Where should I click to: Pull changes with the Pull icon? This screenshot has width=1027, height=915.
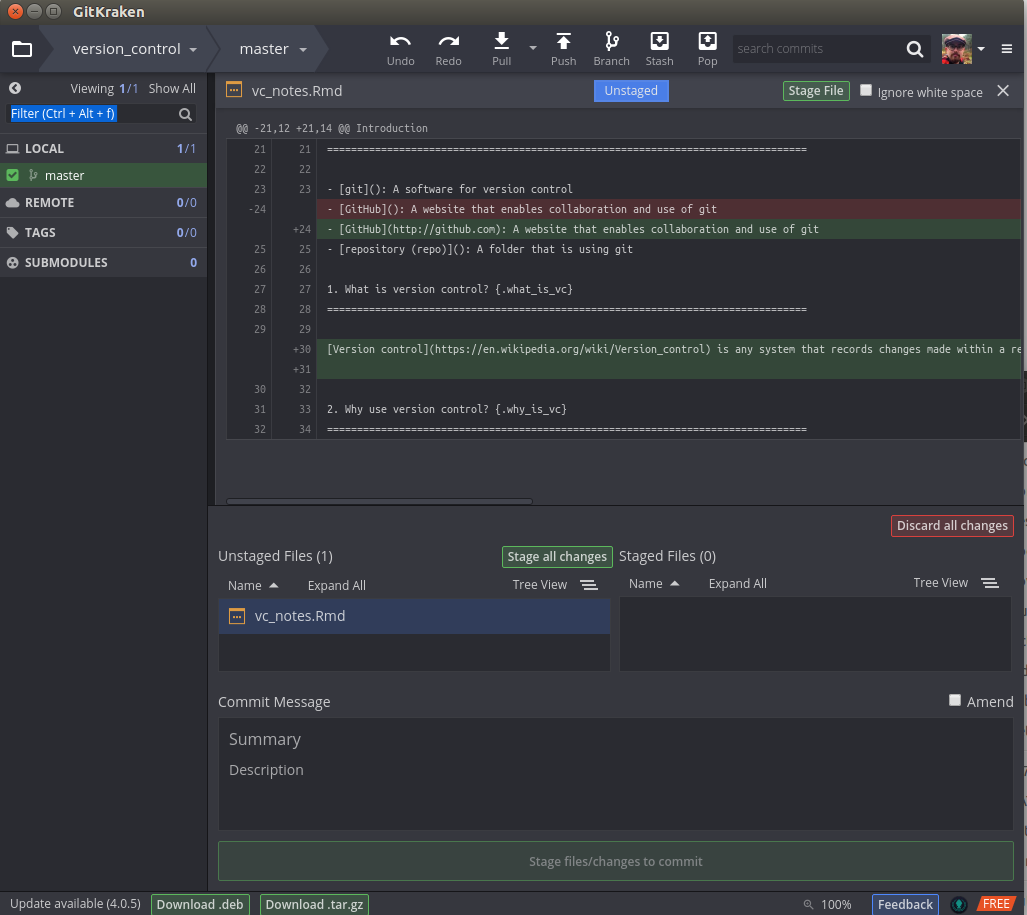pos(501,41)
